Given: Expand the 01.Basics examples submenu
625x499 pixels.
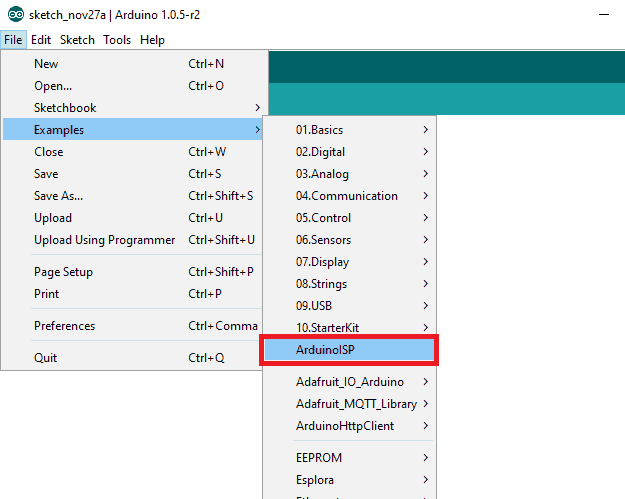Looking at the screenshot, I should click(x=350, y=130).
